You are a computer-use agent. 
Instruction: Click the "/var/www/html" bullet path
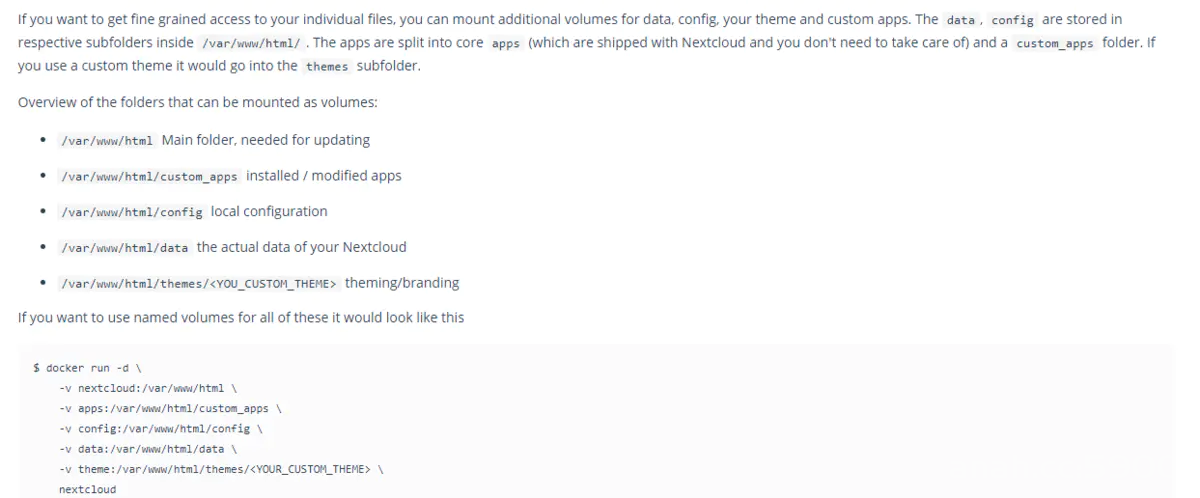click(105, 140)
